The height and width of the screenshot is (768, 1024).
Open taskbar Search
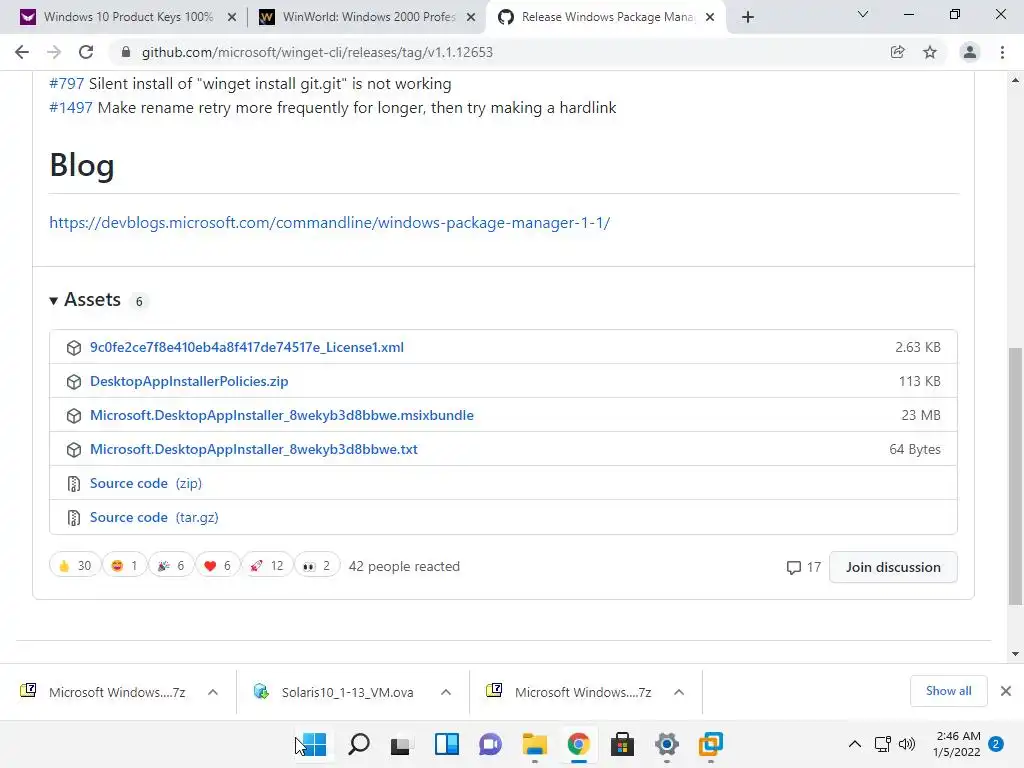click(359, 744)
